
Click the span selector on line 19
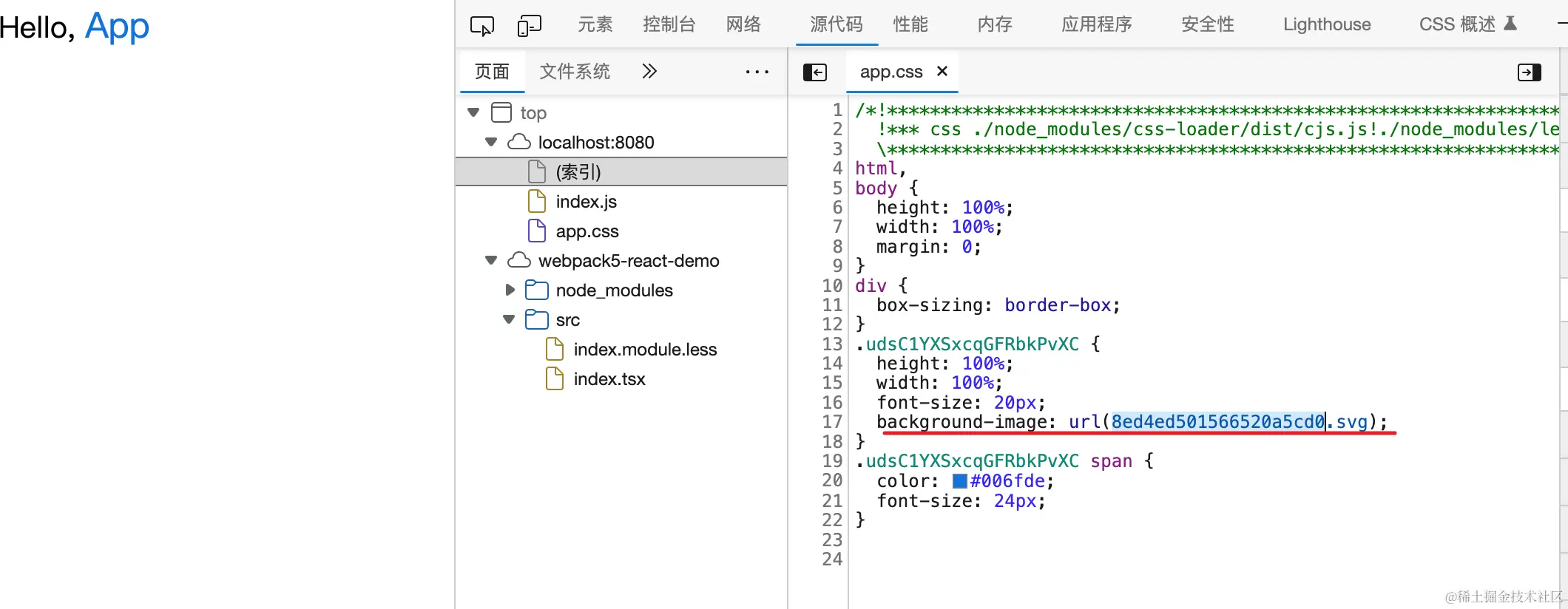(x=1111, y=461)
